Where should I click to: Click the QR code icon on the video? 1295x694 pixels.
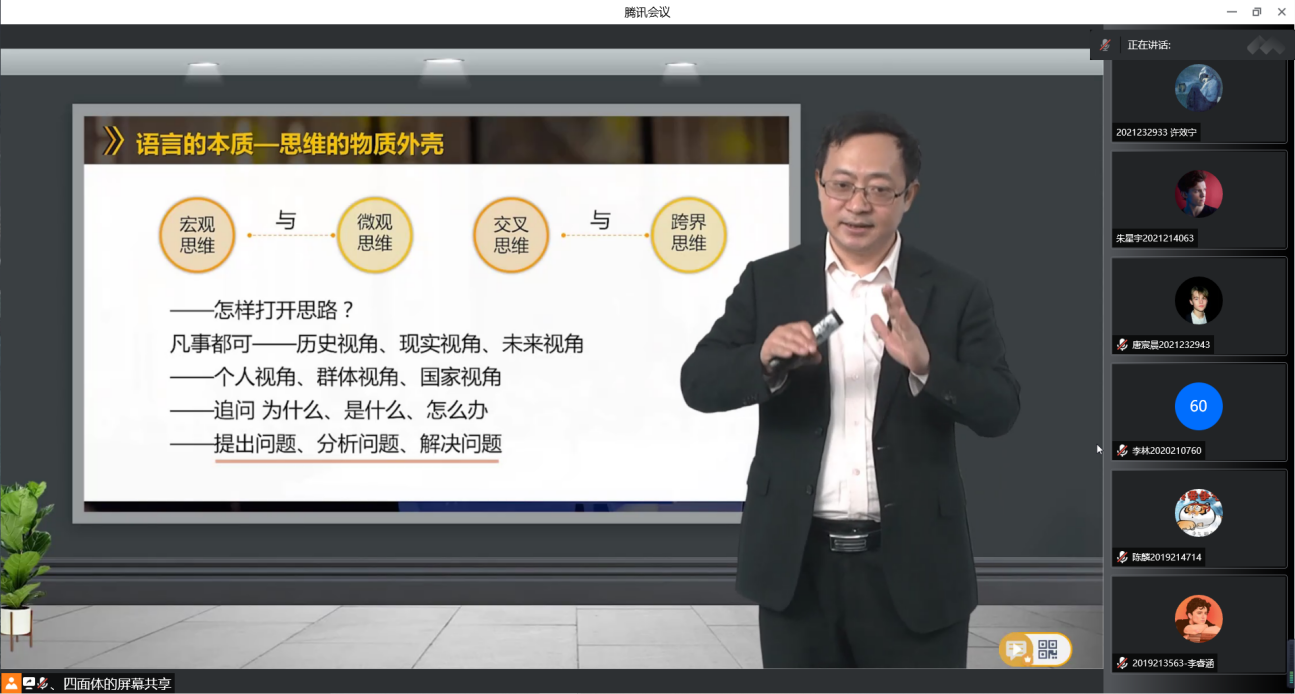tap(1047, 650)
